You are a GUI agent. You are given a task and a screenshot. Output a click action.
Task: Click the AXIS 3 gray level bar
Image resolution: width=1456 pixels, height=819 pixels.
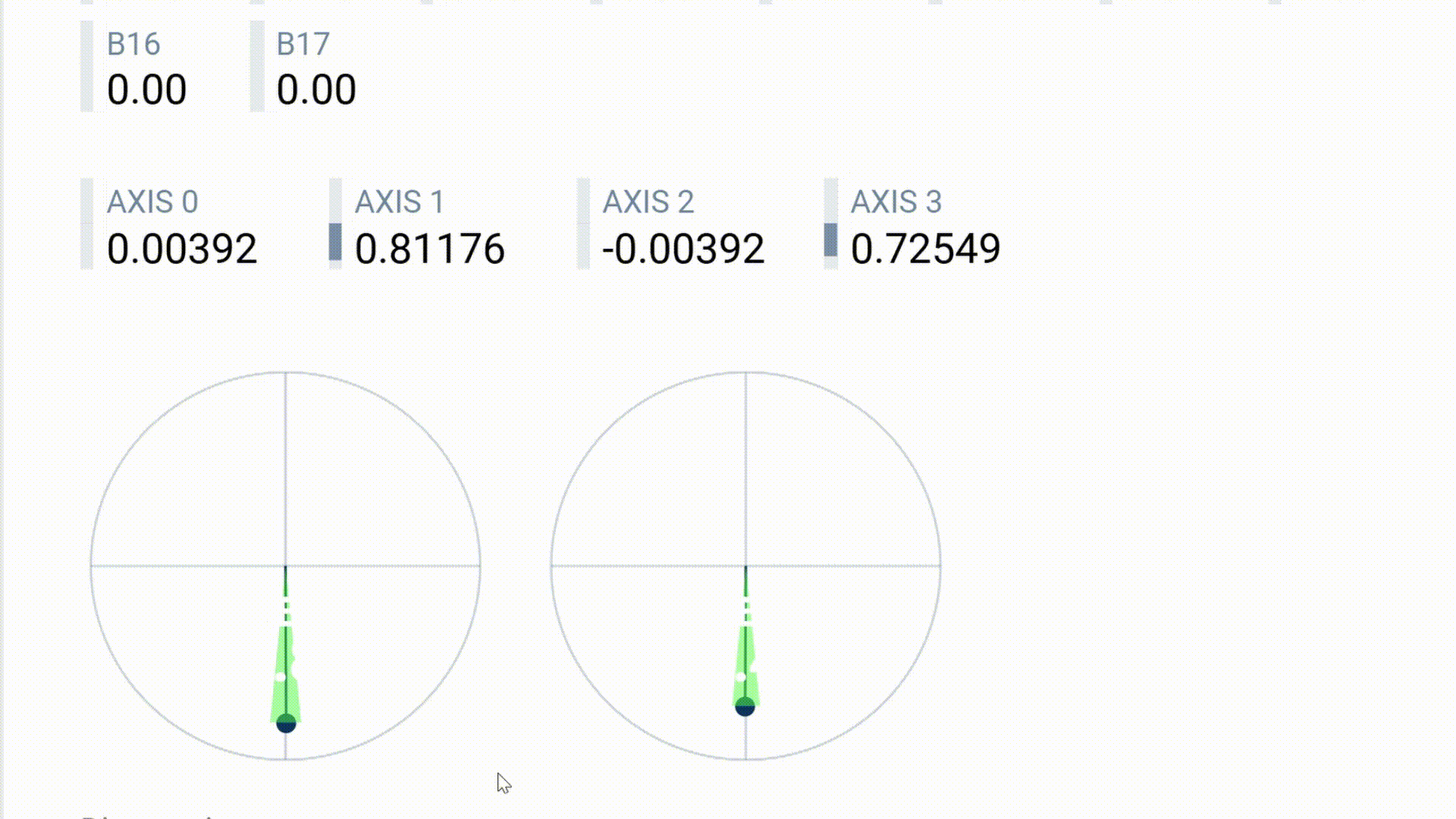click(831, 240)
